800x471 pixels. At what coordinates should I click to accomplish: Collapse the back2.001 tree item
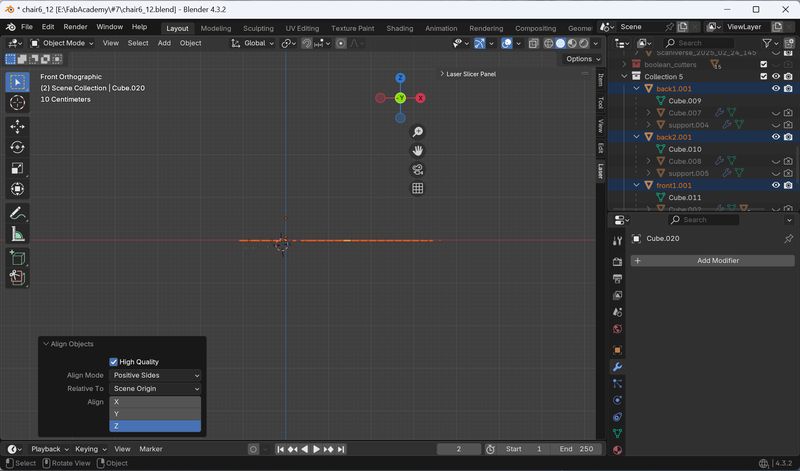pos(636,137)
